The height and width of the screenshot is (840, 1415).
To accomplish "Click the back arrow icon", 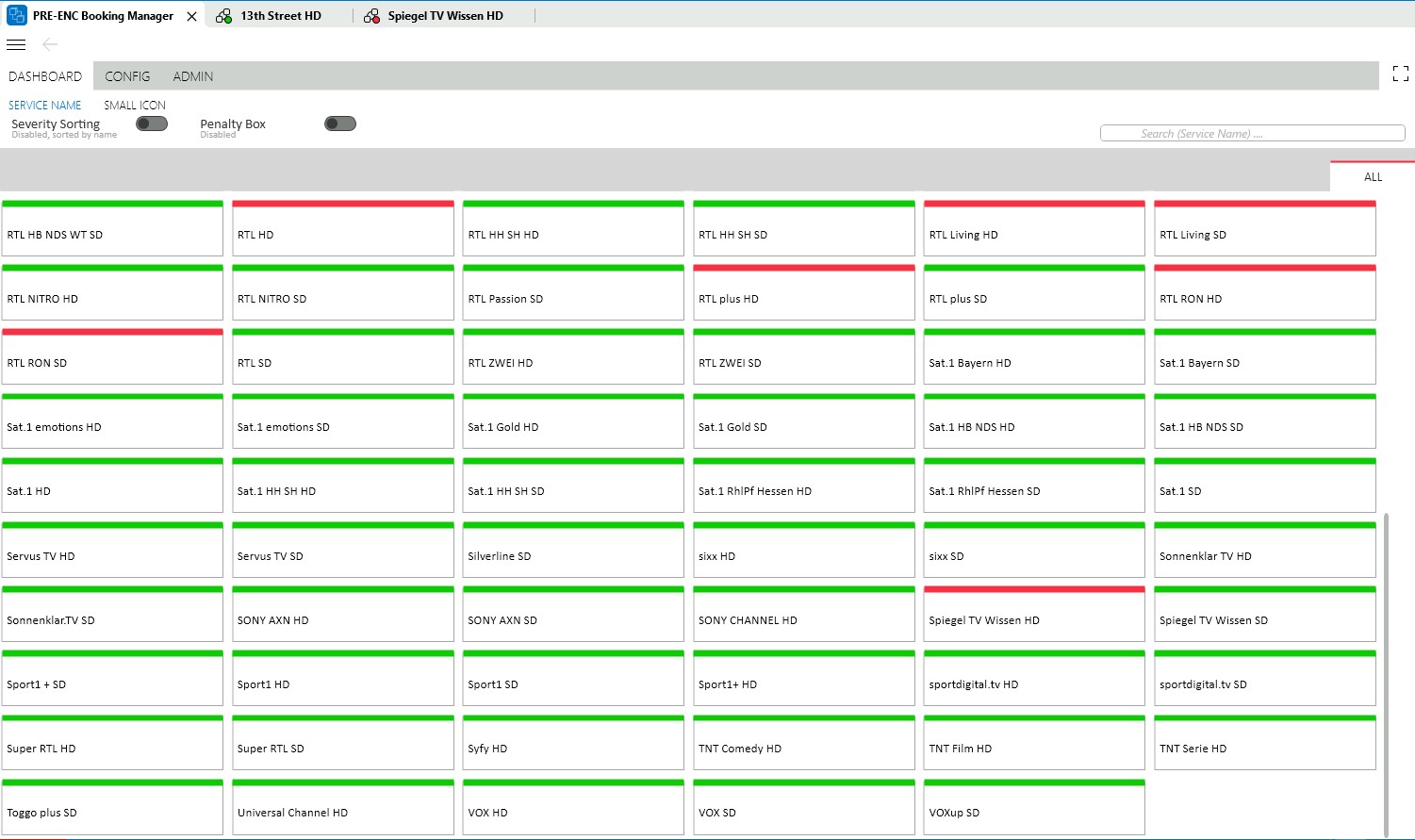I will point(50,44).
